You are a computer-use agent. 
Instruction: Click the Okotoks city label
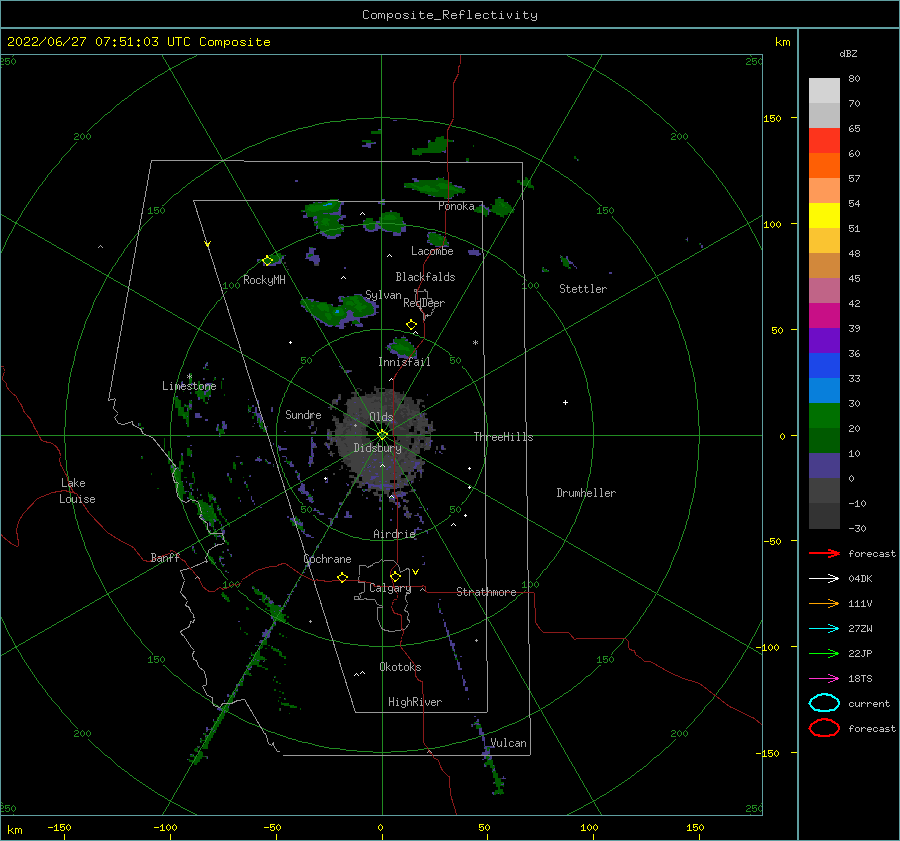(x=400, y=668)
